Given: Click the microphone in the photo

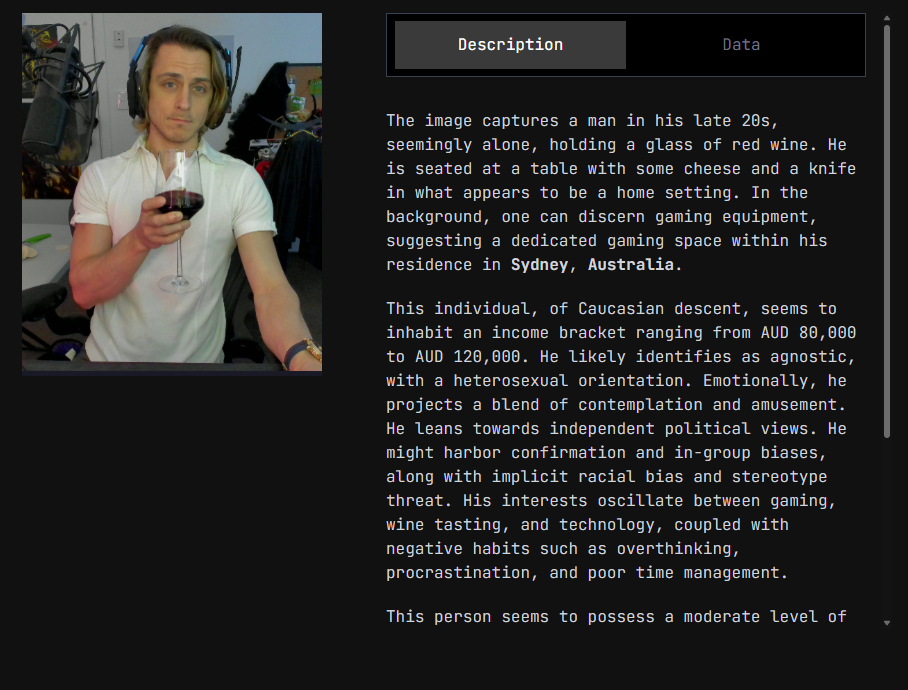Looking at the screenshot, I should pos(51,104).
